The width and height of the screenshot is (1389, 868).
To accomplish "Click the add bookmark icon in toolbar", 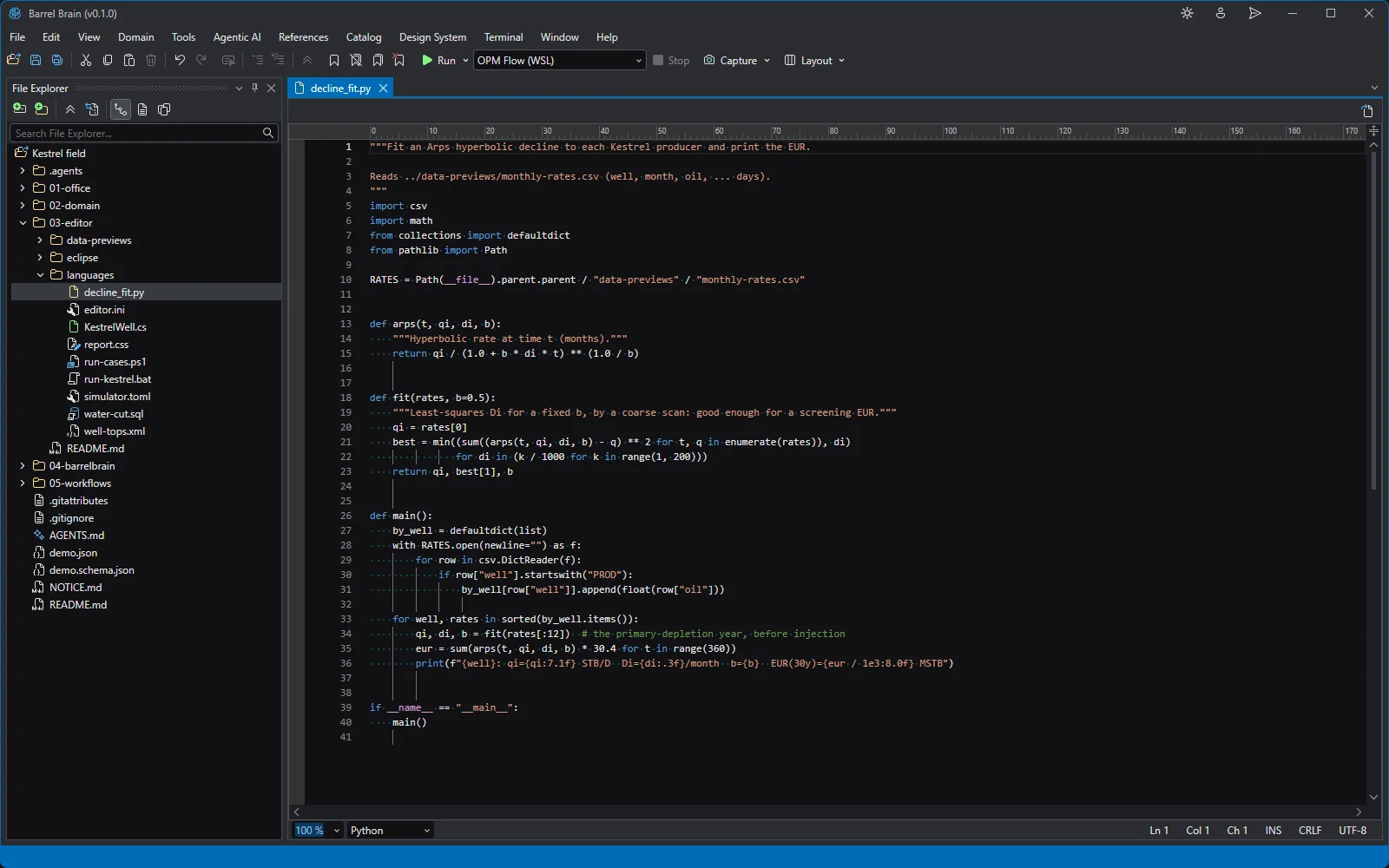I will coord(334,61).
